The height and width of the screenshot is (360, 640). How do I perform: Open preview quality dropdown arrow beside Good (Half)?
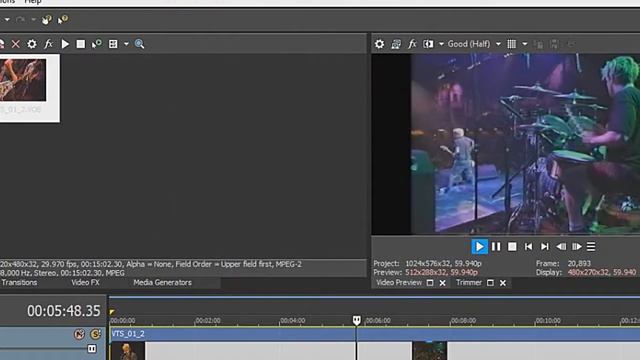pyautogui.click(x=498, y=44)
